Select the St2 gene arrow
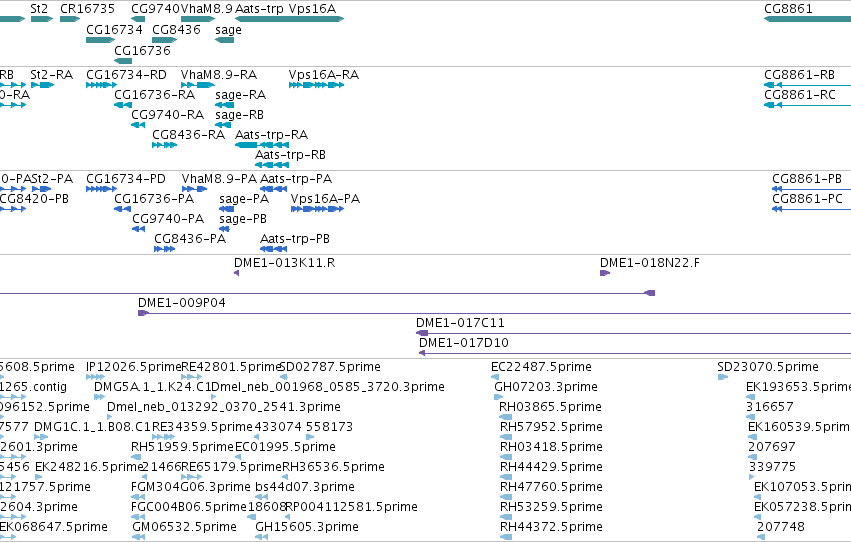The width and height of the screenshot is (851, 542). point(42,19)
